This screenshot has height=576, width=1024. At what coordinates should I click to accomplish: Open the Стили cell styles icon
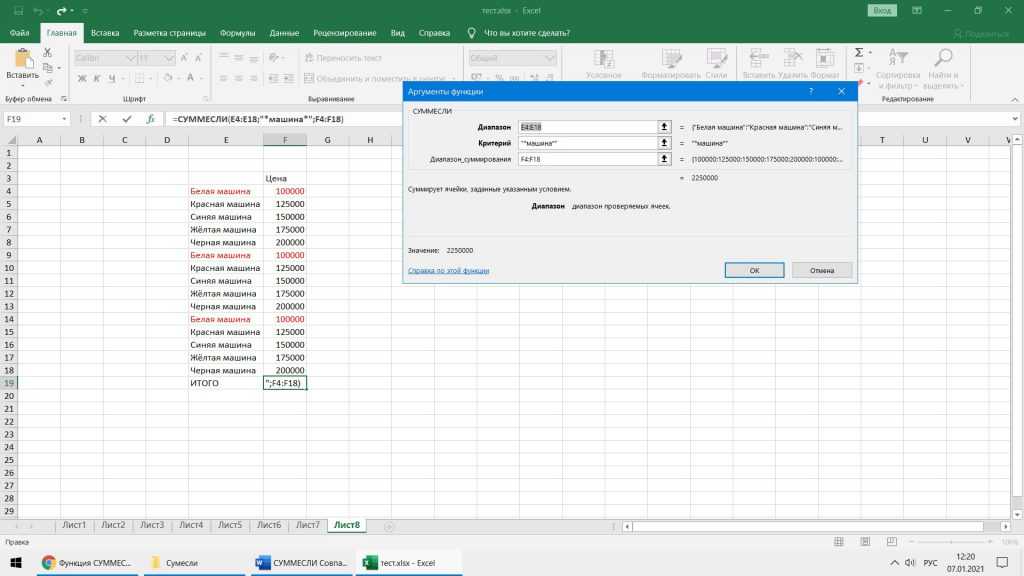point(716,59)
